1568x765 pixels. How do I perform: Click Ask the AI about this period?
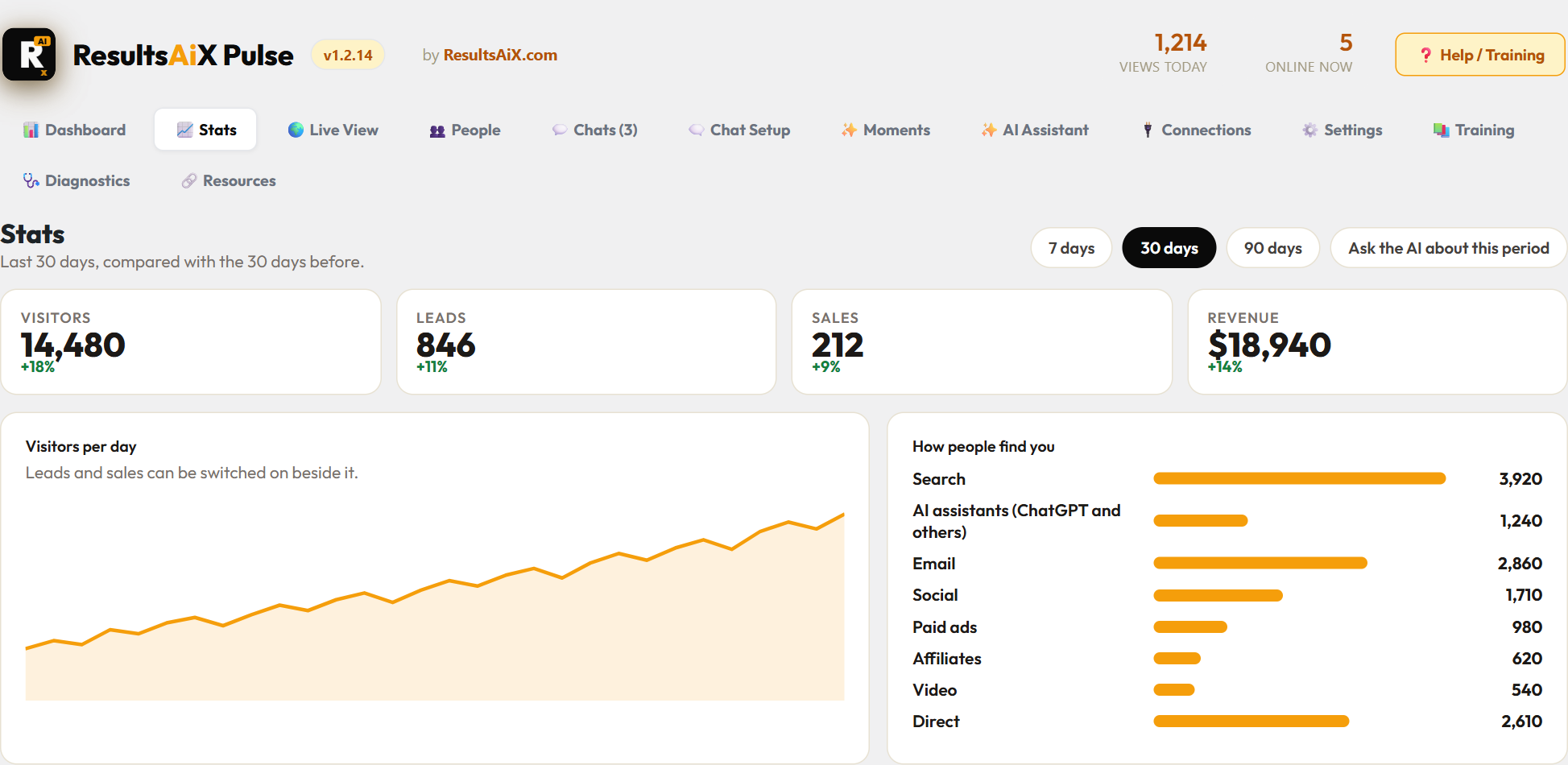click(x=1448, y=248)
